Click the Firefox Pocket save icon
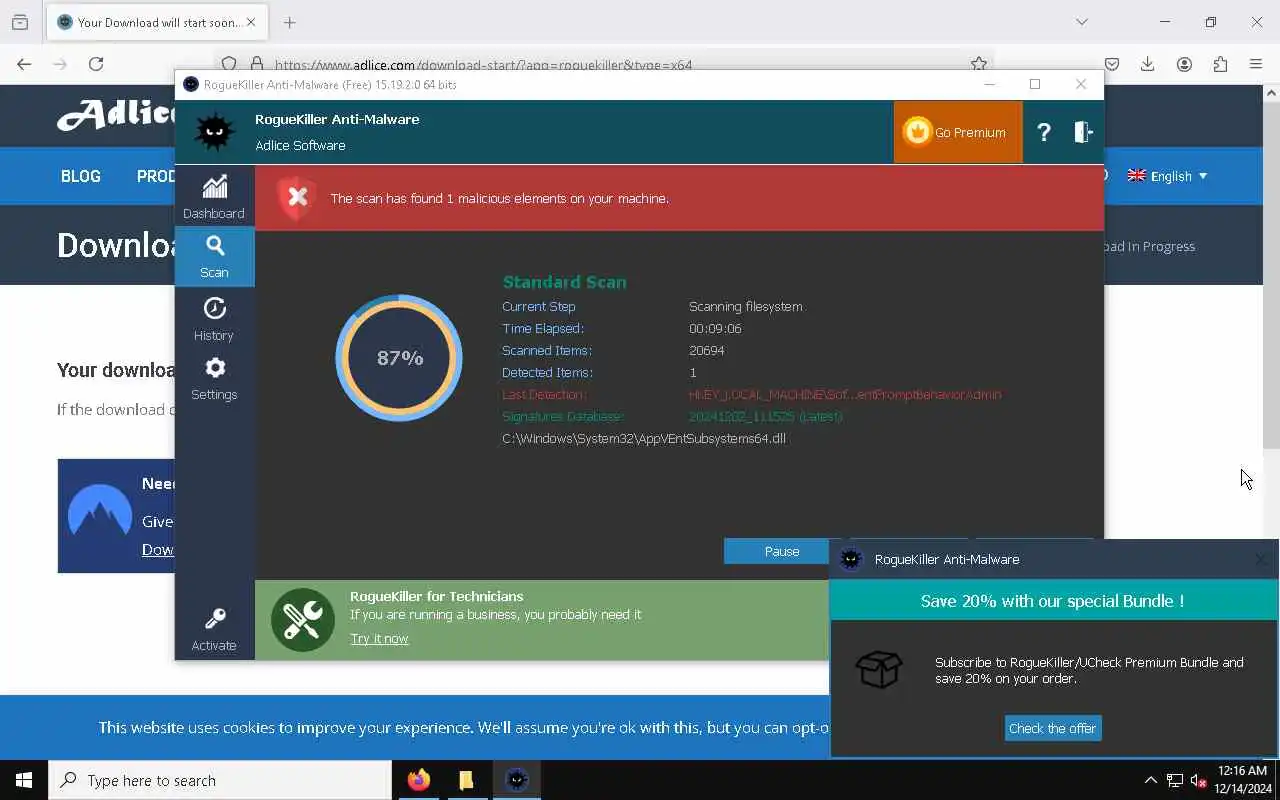 click(x=1111, y=64)
